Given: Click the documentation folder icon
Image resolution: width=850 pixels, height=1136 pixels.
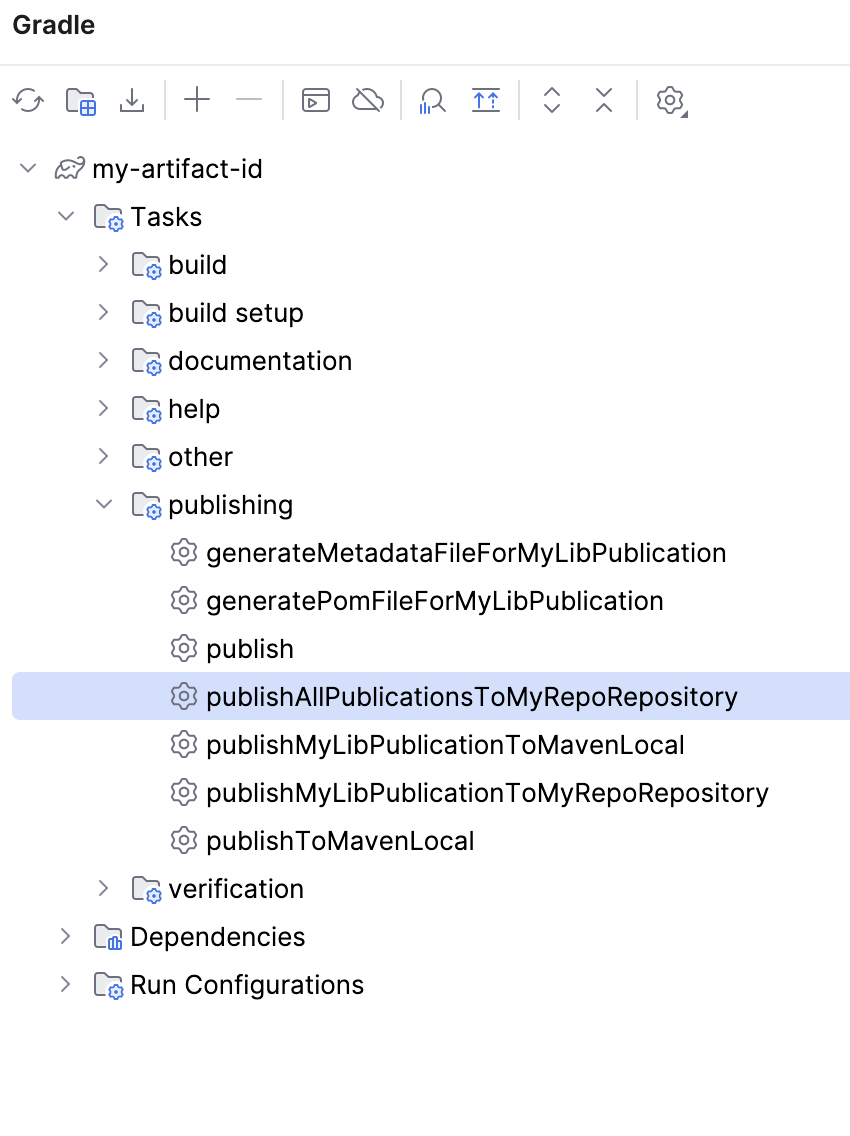Looking at the screenshot, I should point(146,361).
